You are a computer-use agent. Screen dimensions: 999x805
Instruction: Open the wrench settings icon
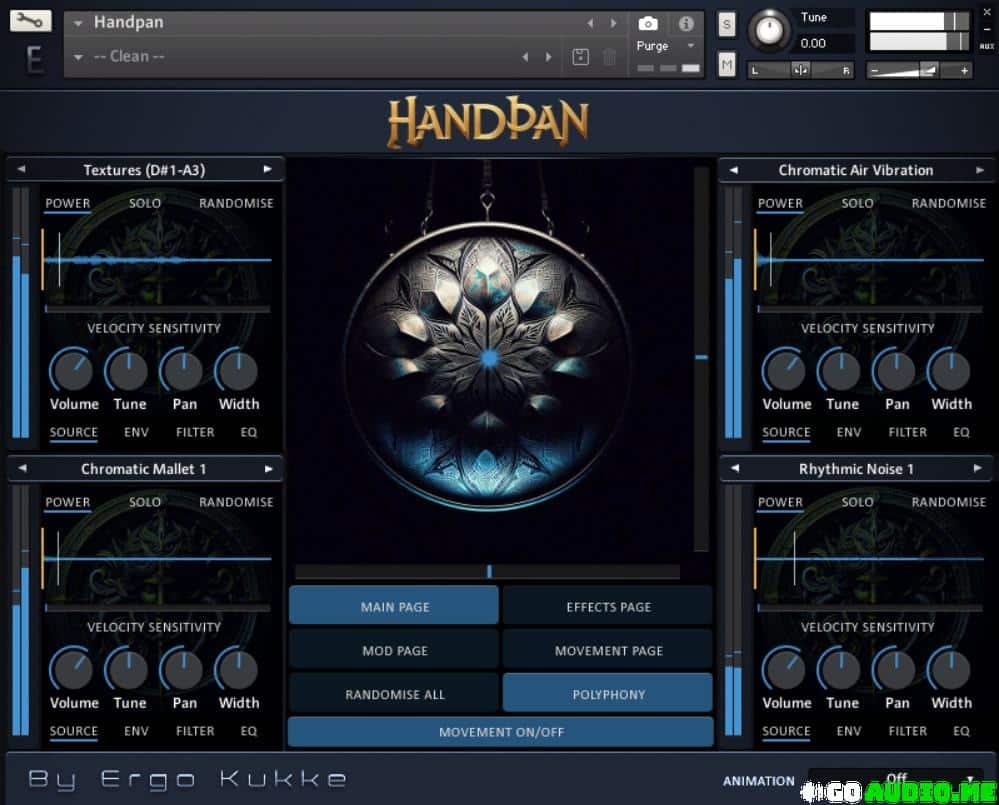[31, 20]
